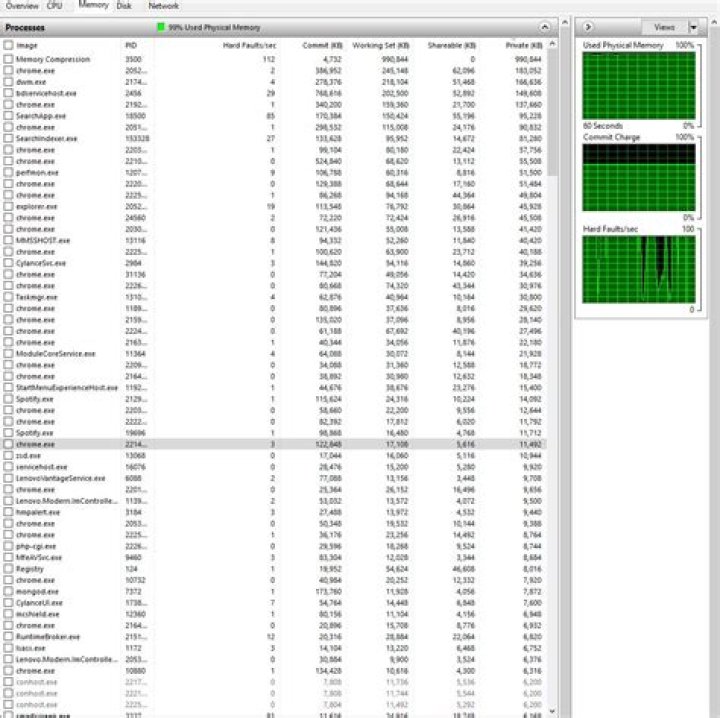This screenshot has height=718, width=720.
Task: Select the MfeAVSvc.exe process name
Action: (x=39, y=557)
